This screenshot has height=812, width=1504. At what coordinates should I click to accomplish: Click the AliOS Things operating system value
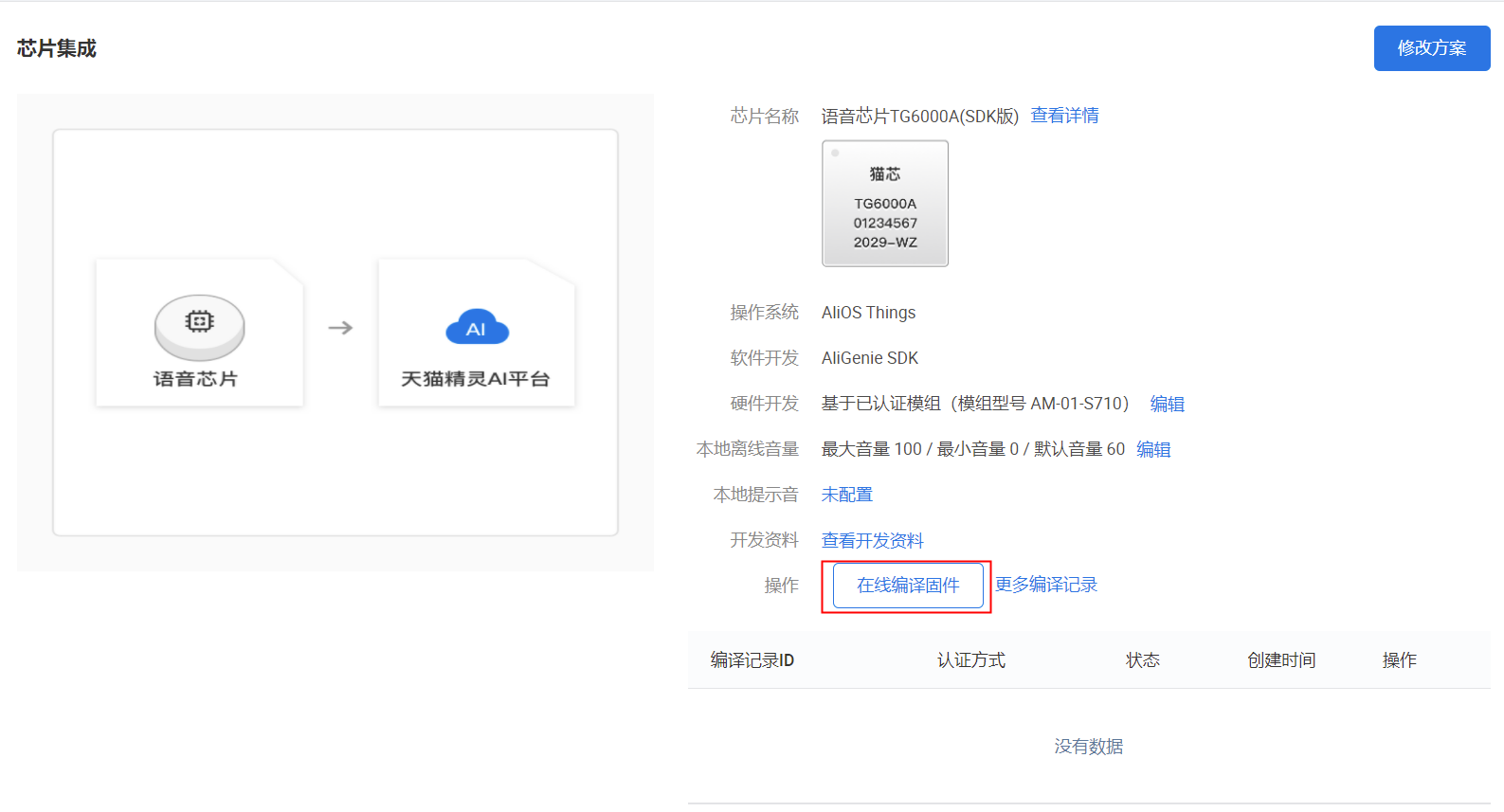click(x=868, y=313)
